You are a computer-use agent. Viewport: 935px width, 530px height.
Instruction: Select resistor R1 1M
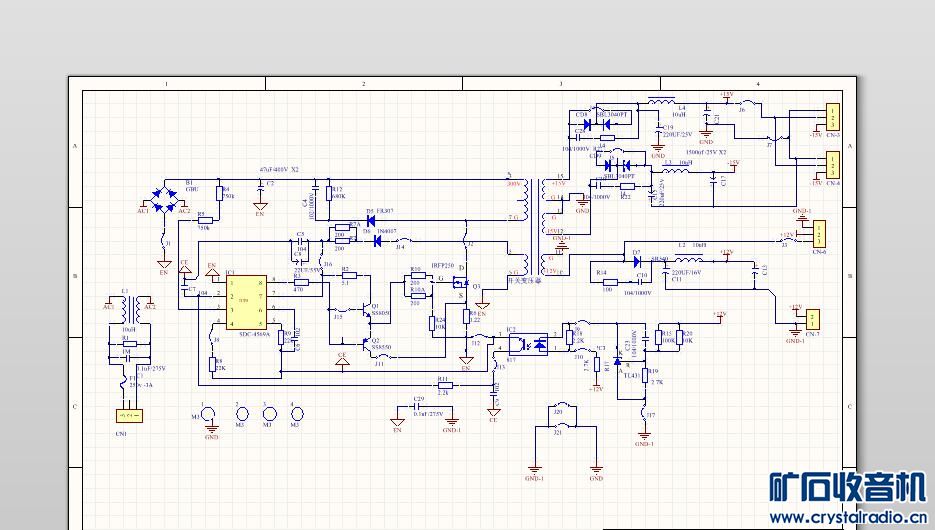(129, 344)
